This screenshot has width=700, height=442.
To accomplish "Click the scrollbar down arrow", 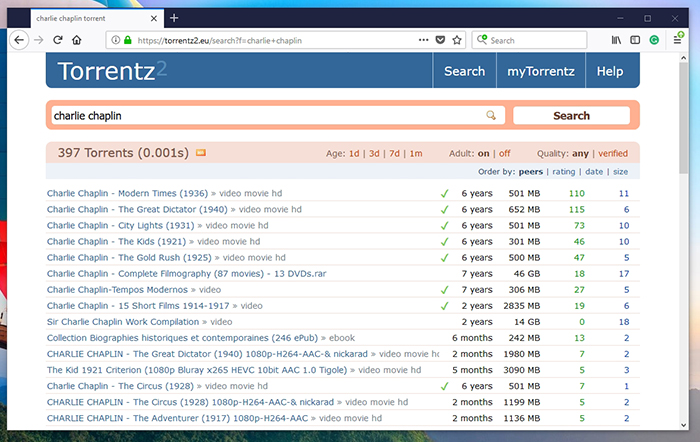I will (683, 425).
